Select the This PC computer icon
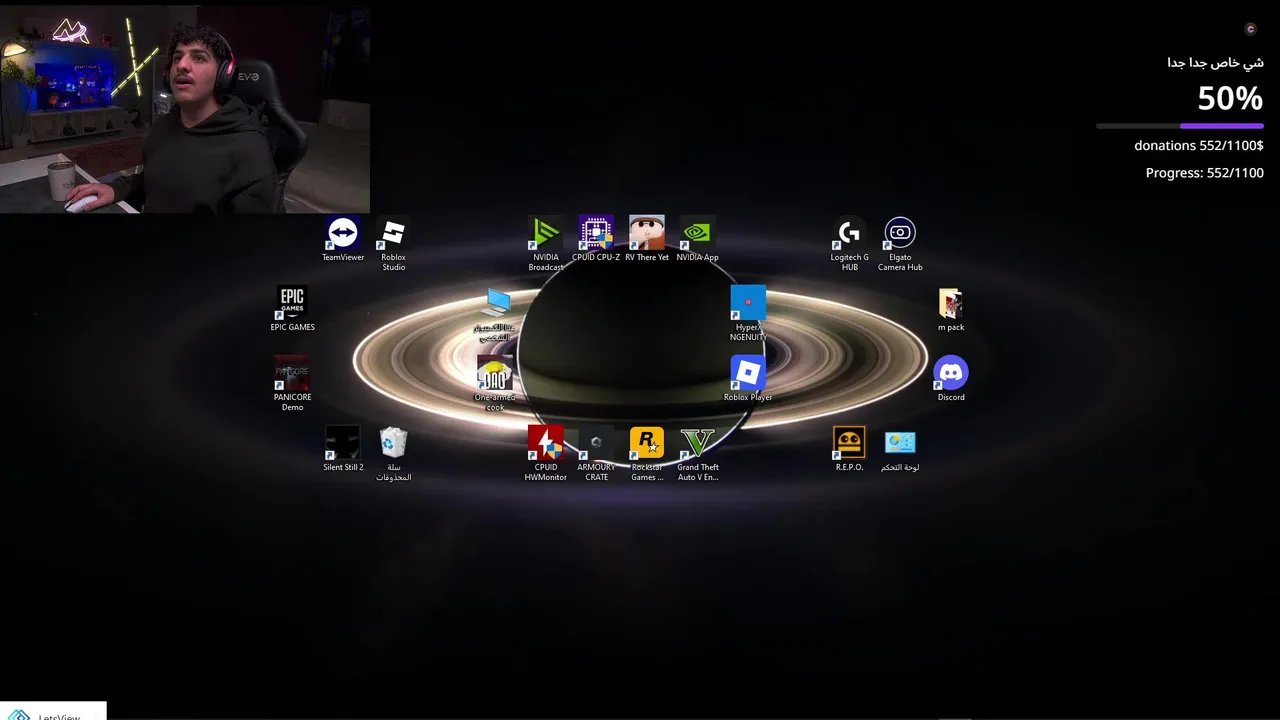 coord(496,315)
